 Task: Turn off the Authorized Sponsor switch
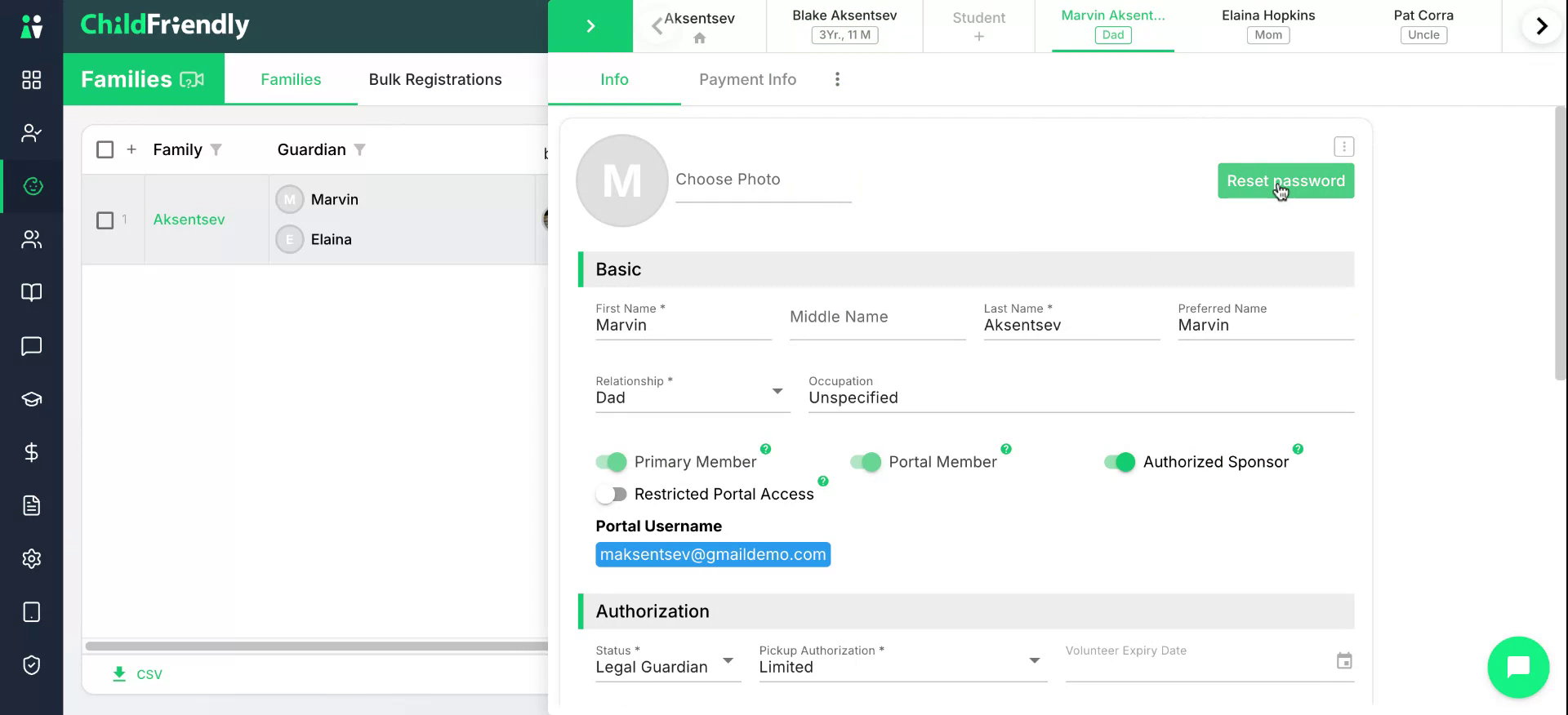(x=1120, y=462)
